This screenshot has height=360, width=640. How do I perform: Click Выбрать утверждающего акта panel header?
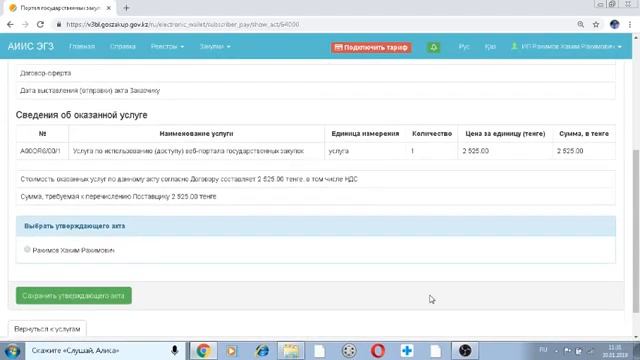(x=316, y=226)
